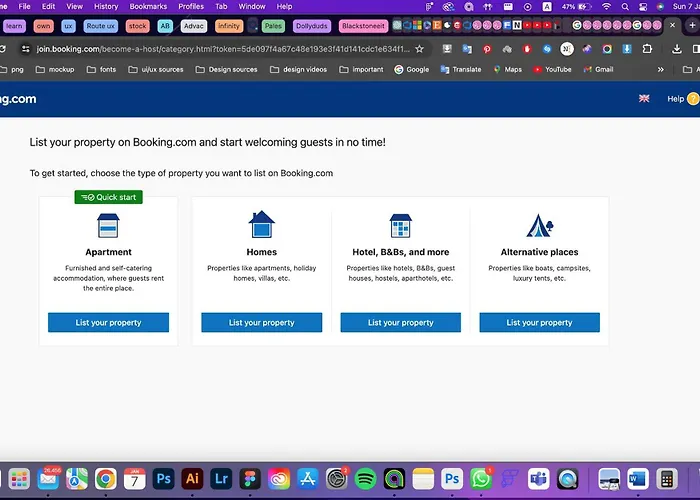The height and width of the screenshot is (500, 700).
Task: Open the 'fonts' bookmarks folder
Action: point(101,70)
